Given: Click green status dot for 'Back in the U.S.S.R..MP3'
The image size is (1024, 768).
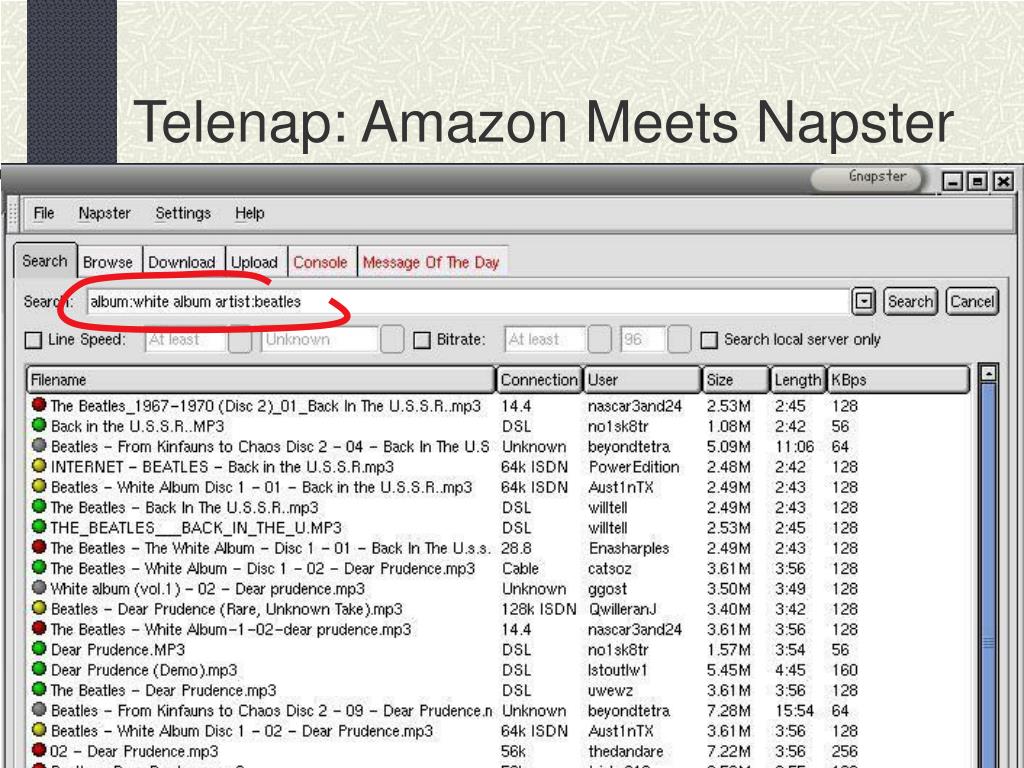Looking at the screenshot, I should tap(39, 425).
